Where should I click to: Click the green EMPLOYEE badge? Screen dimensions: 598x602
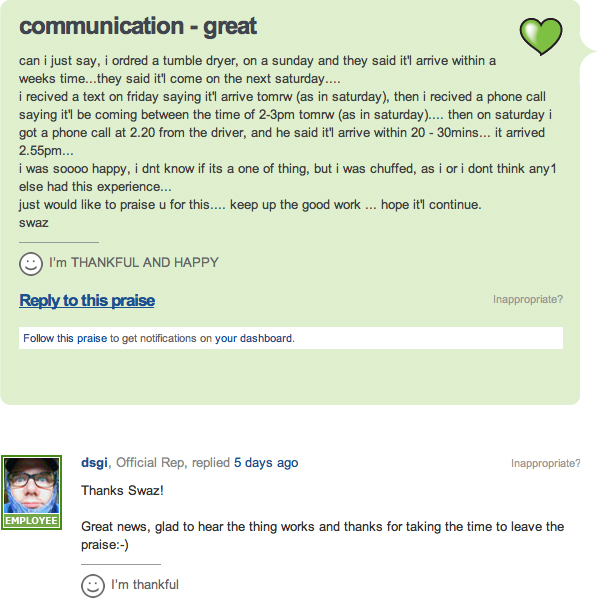pos(31,521)
